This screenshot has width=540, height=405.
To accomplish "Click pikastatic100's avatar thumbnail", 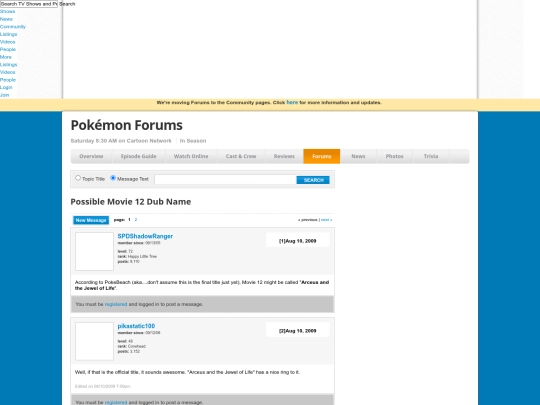I will (x=94, y=341).
